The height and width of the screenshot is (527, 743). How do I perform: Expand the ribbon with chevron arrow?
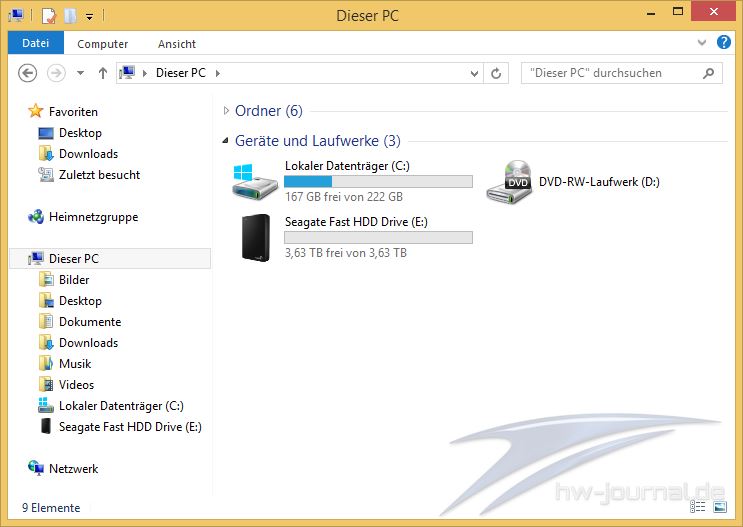(x=703, y=44)
